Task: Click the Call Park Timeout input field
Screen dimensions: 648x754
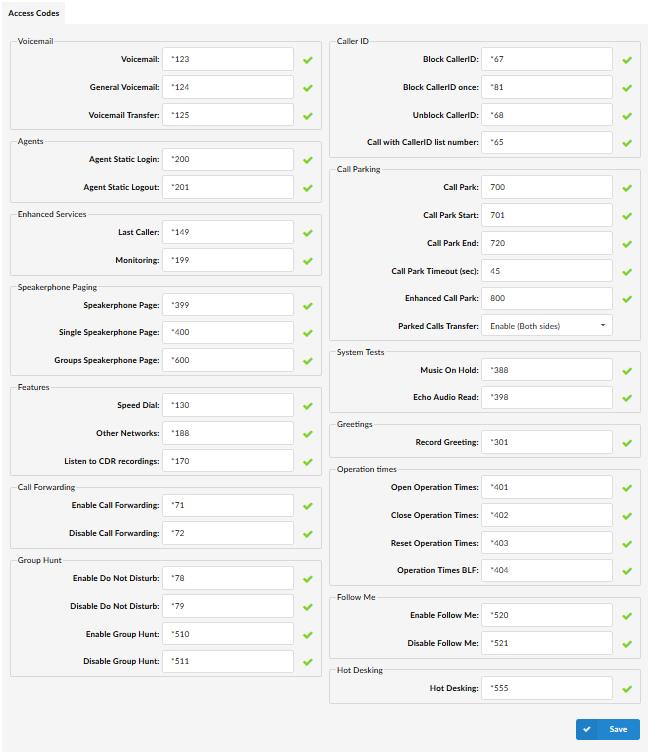Action: click(547, 271)
